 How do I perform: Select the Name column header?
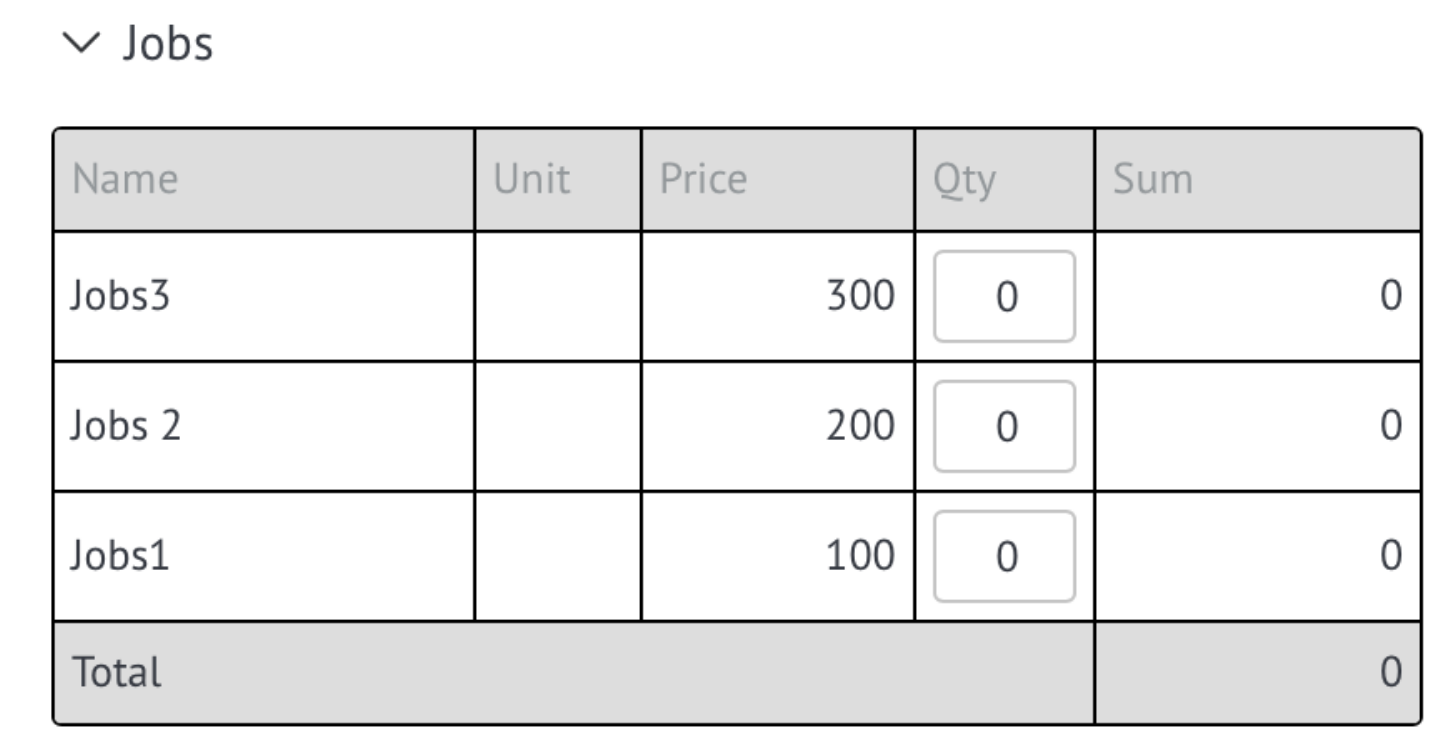(264, 180)
